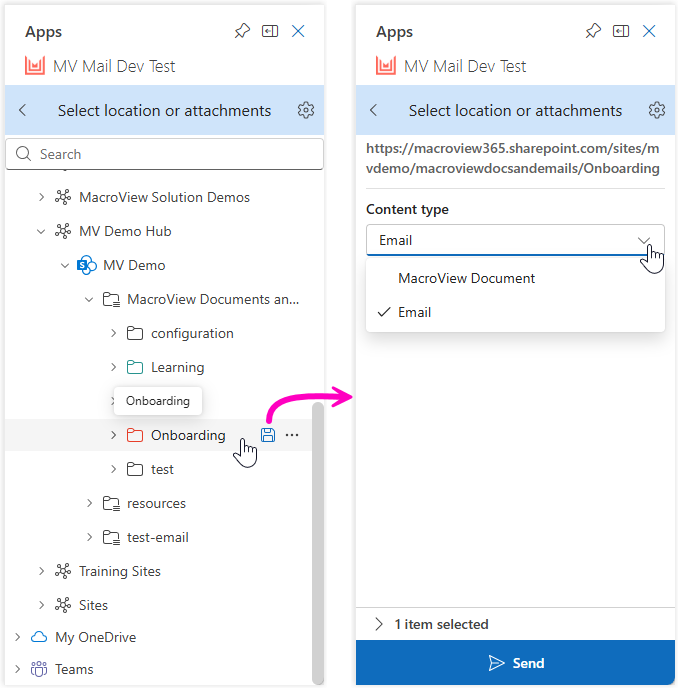Go back using left panel back arrow
The image size is (679, 689).
click(x=23, y=110)
